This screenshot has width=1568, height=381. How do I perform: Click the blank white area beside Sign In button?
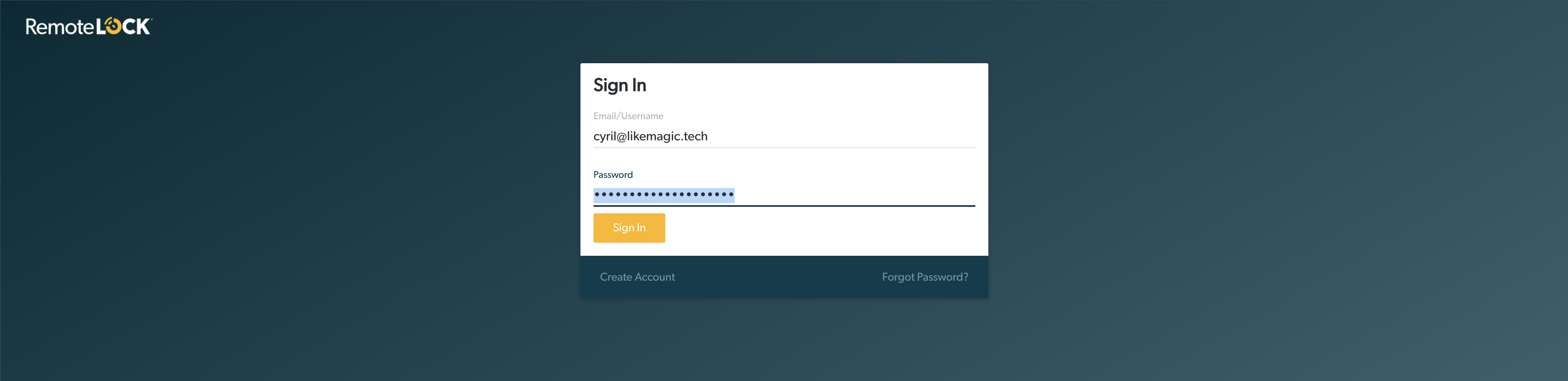point(822,228)
